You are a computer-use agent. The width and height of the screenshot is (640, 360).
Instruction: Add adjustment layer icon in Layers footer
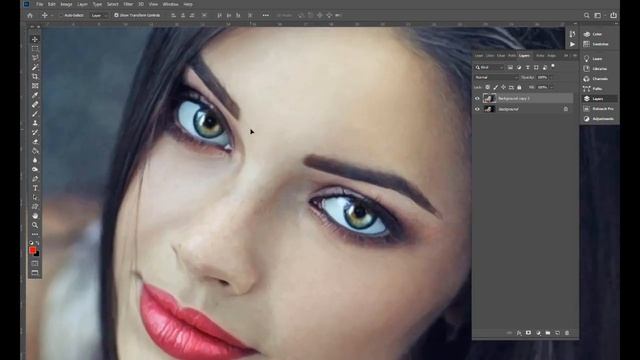click(x=538, y=333)
